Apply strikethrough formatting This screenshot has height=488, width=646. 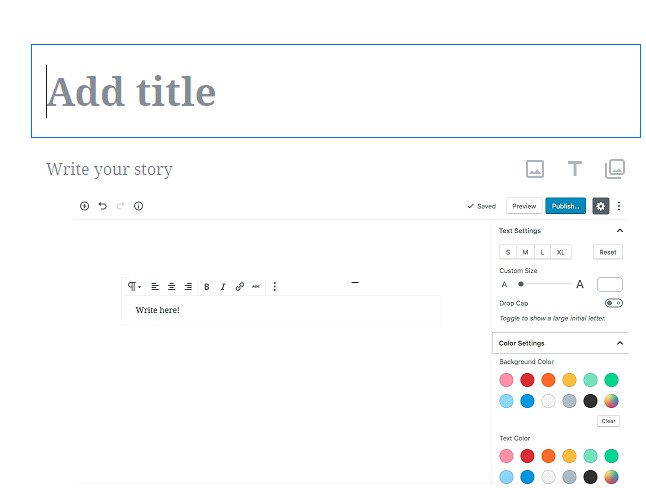pyautogui.click(x=256, y=286)
